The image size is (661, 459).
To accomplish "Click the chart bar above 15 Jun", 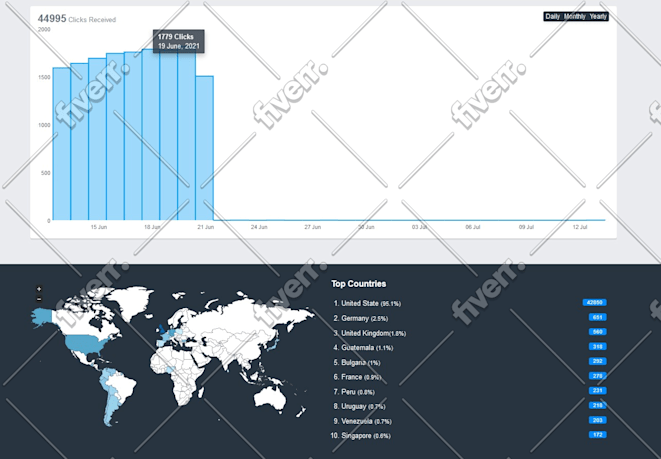I will 97,139.
